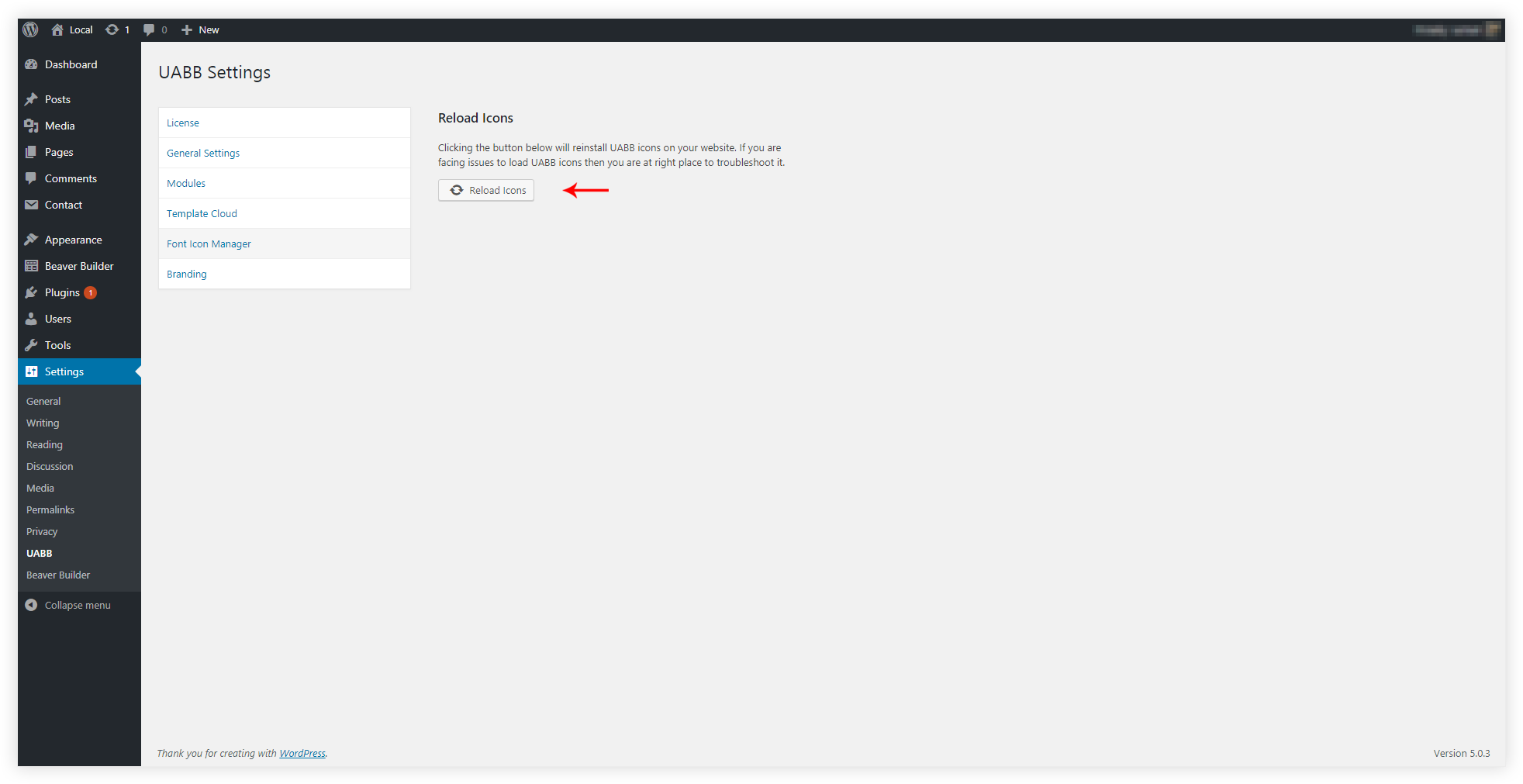1523x784 pixels.
Task: Open the Beaver Builder sidebar menu
Action: tap(78, 266)
